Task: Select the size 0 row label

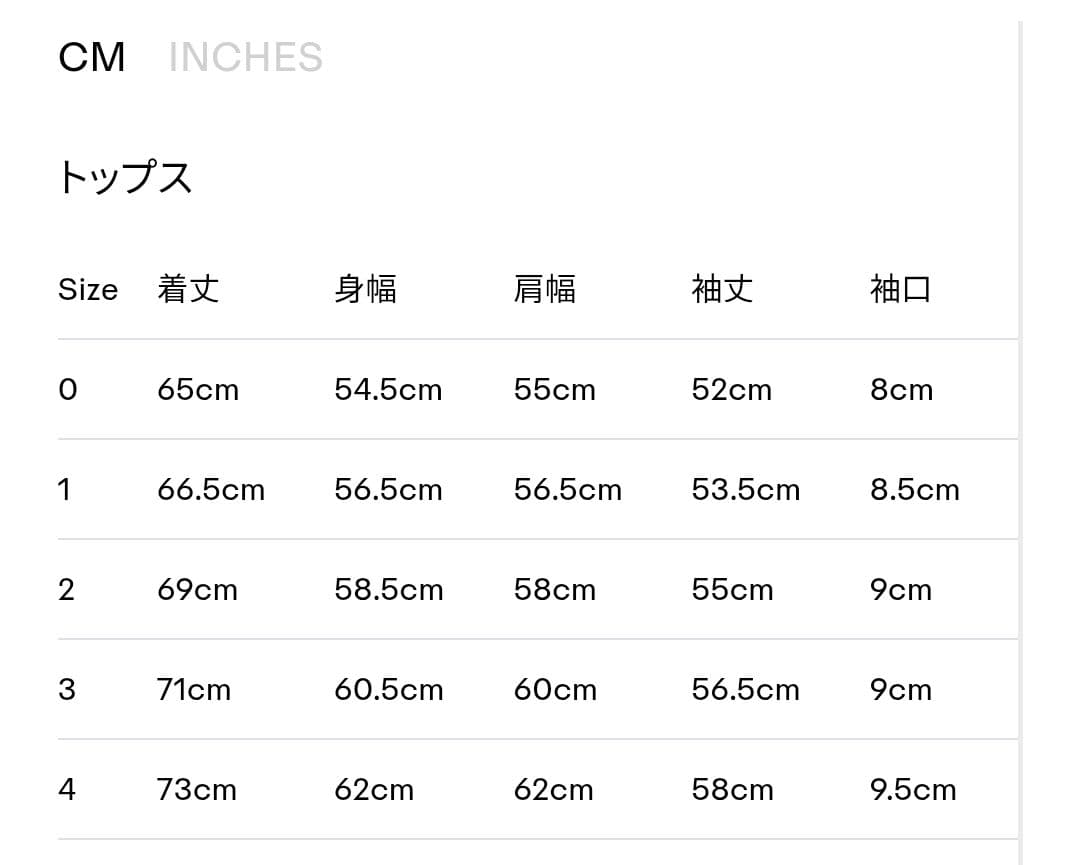Action: tap(67, 389)
